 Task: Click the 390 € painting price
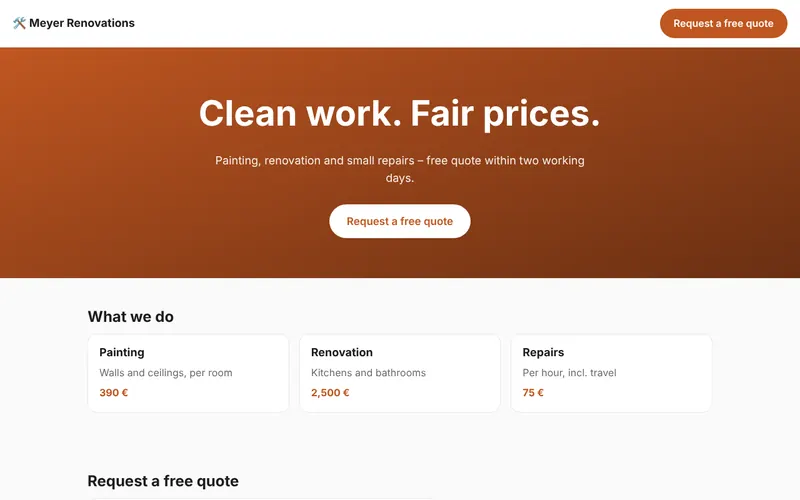click(x=114, y=393)
